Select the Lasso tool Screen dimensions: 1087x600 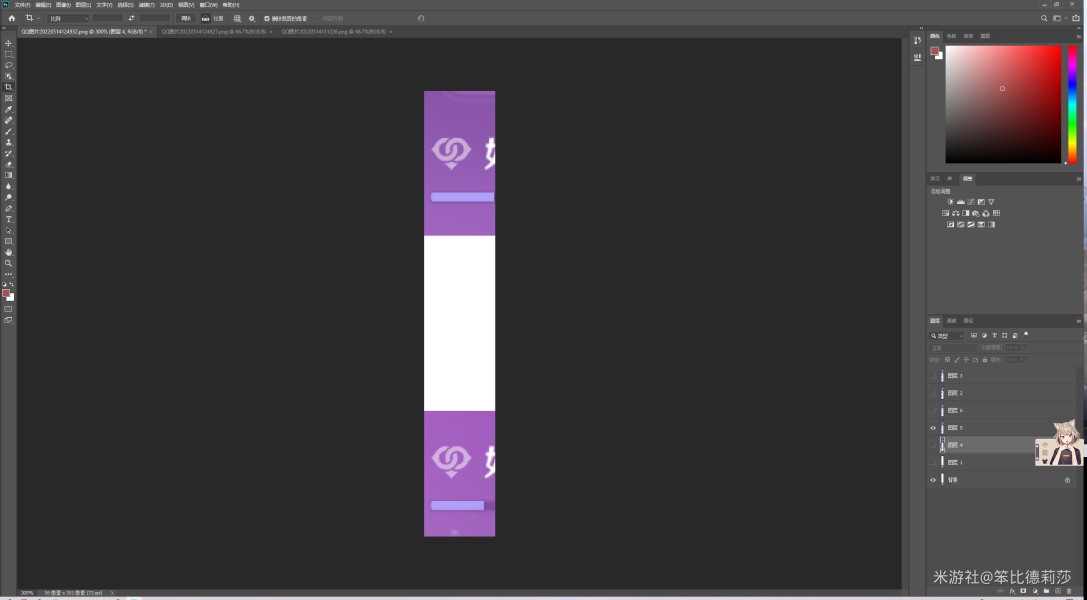(9, 65)
